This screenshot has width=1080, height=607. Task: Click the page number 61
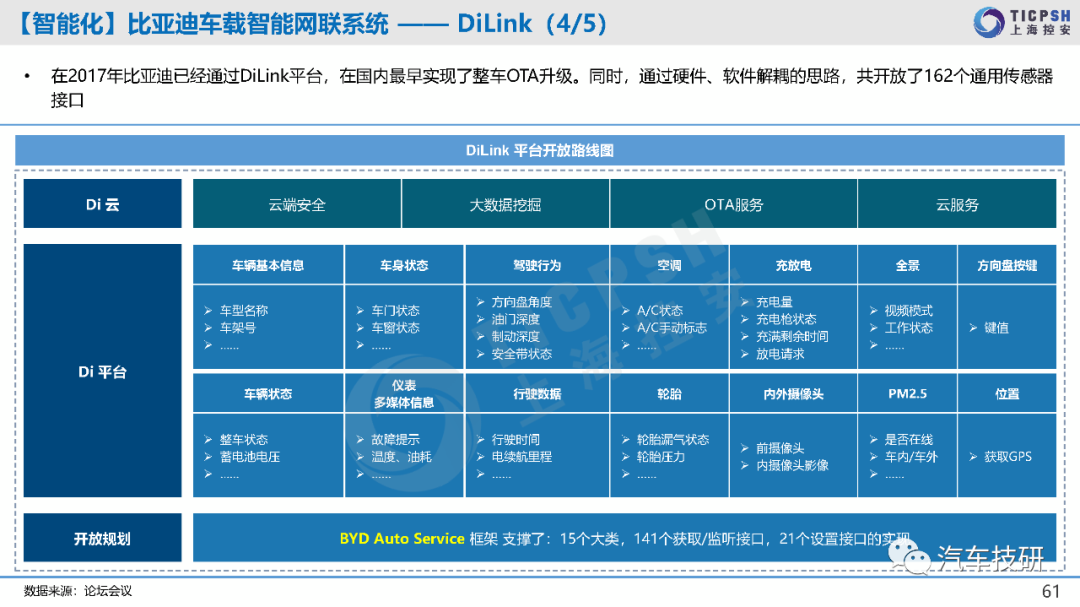pyautogui.click(x=1050, y=591)
